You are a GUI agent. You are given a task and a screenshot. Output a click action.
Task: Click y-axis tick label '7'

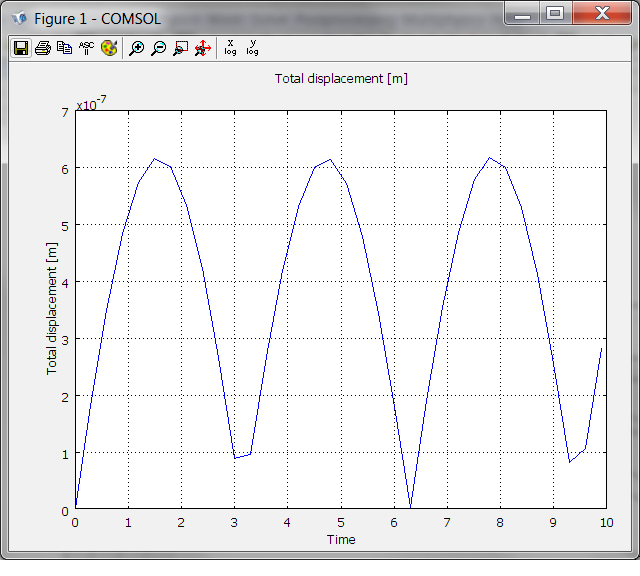pyautogui.click(x=65, y=112)
